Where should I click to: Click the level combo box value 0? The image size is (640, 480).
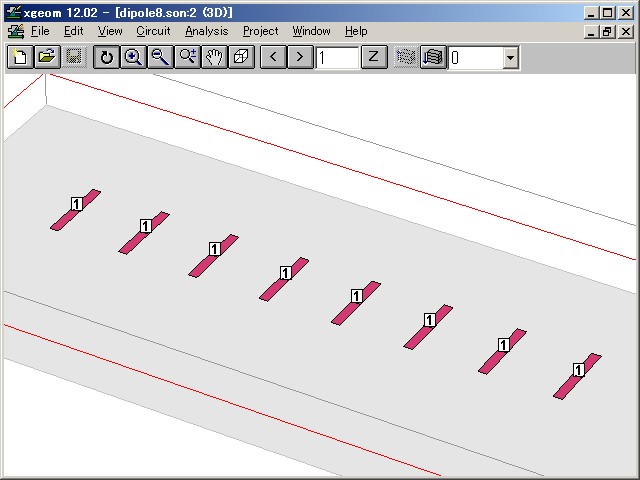476,58
